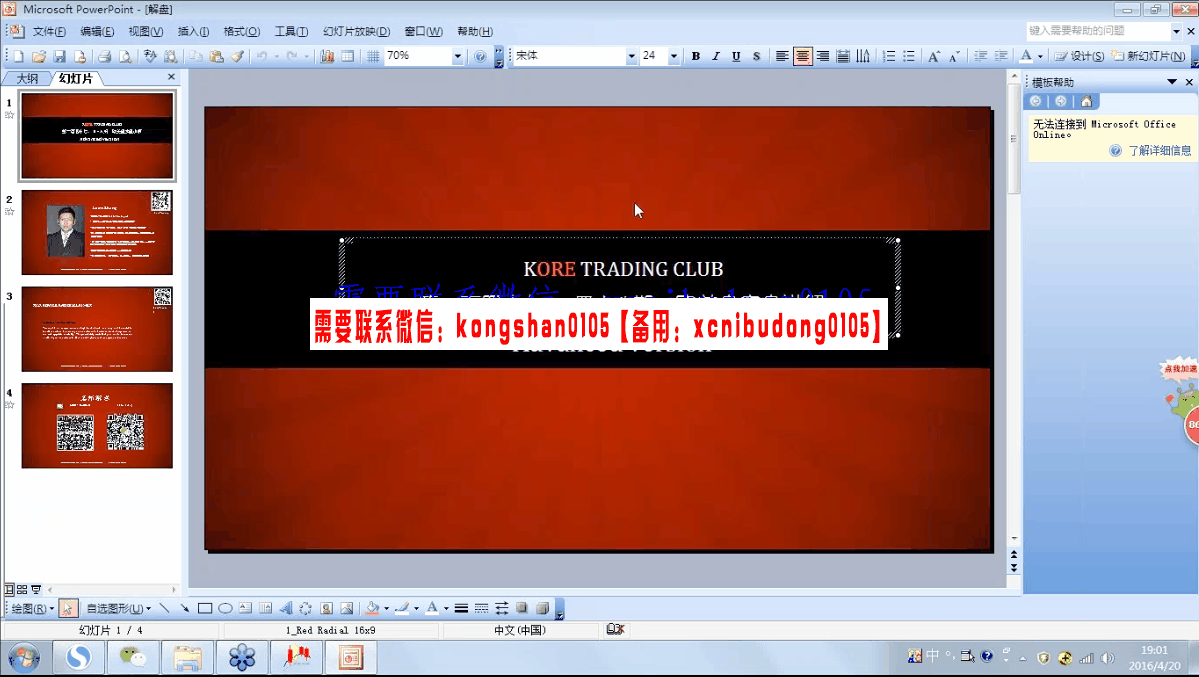
Task: Save the presentation with the floppy icon
Action: click(x=59, y=56)
